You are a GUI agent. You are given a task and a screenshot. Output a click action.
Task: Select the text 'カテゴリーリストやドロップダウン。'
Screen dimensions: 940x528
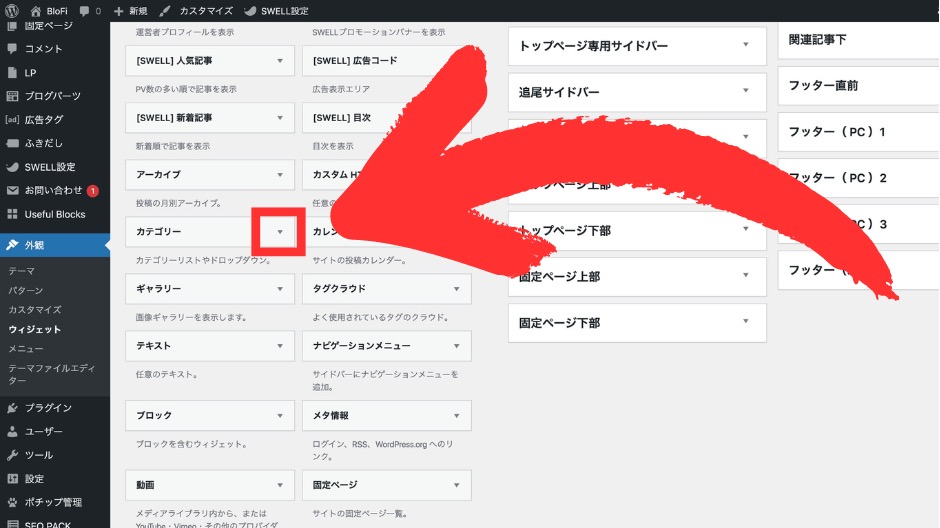(203, 260)
